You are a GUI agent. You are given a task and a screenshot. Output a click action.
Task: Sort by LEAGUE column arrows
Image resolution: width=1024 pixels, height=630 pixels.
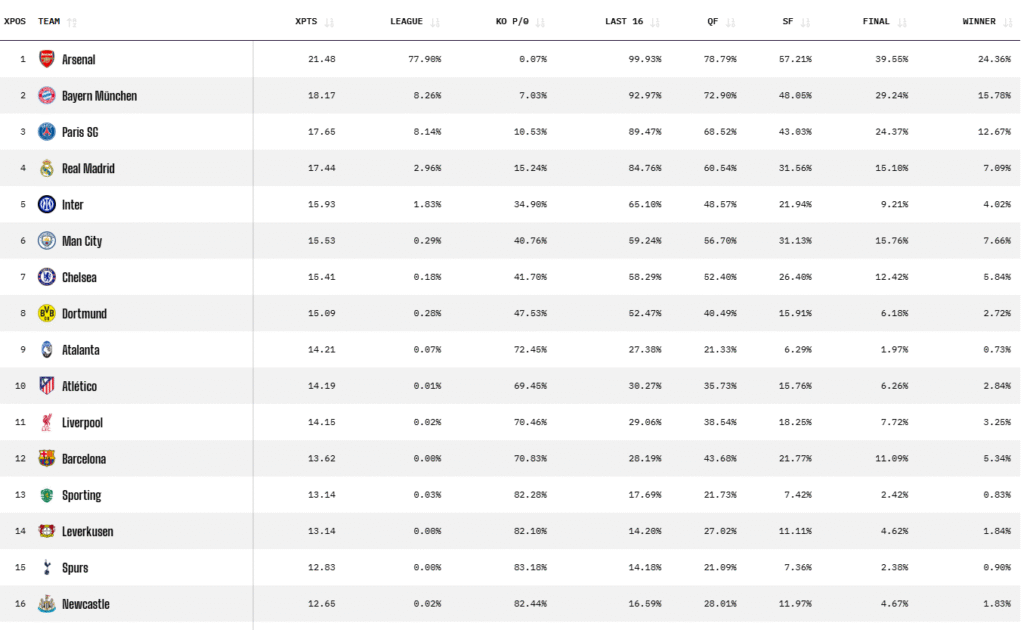tap(435, 22)
